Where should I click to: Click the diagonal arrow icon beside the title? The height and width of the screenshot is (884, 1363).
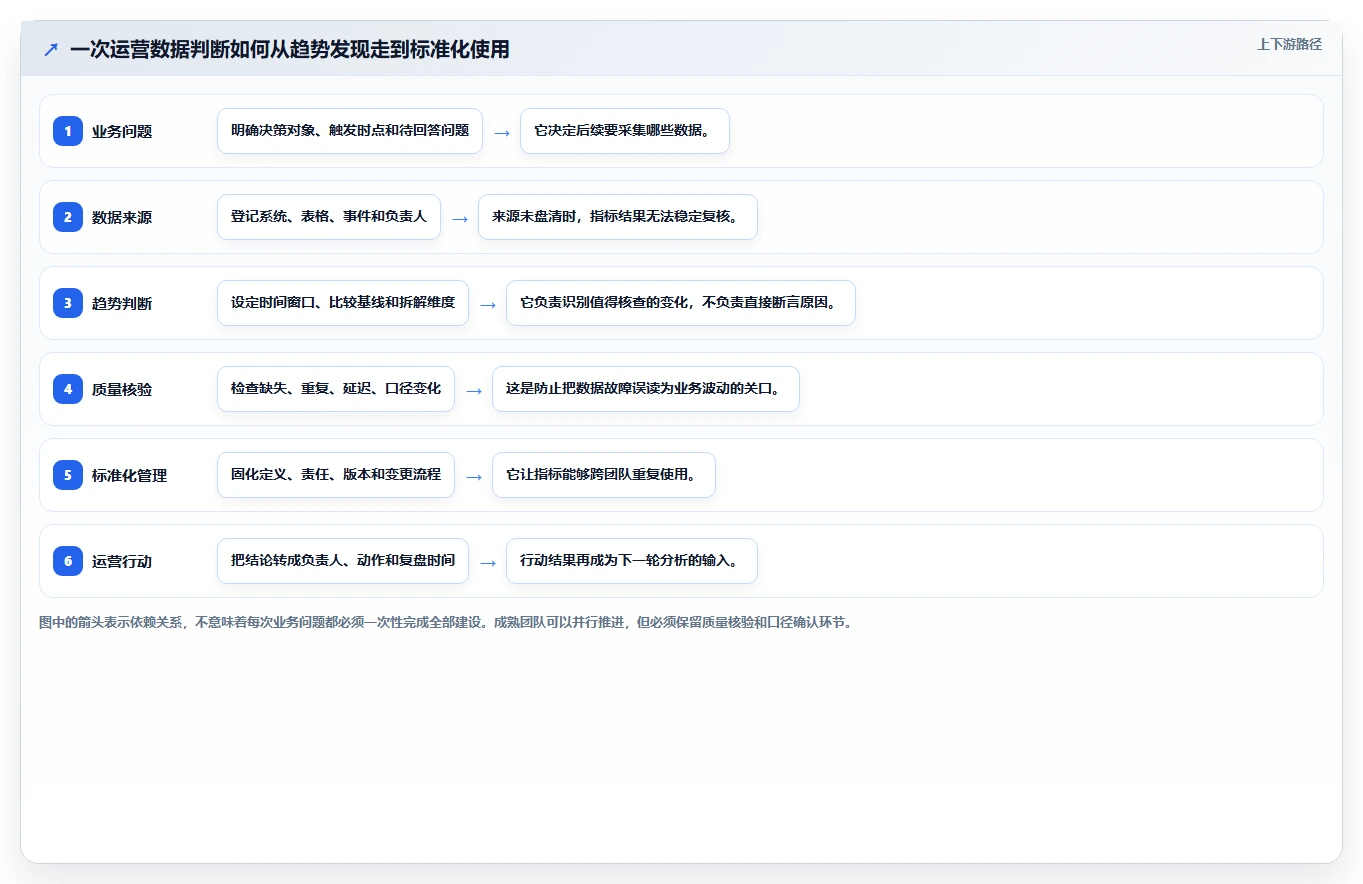(x=51, y=50)
